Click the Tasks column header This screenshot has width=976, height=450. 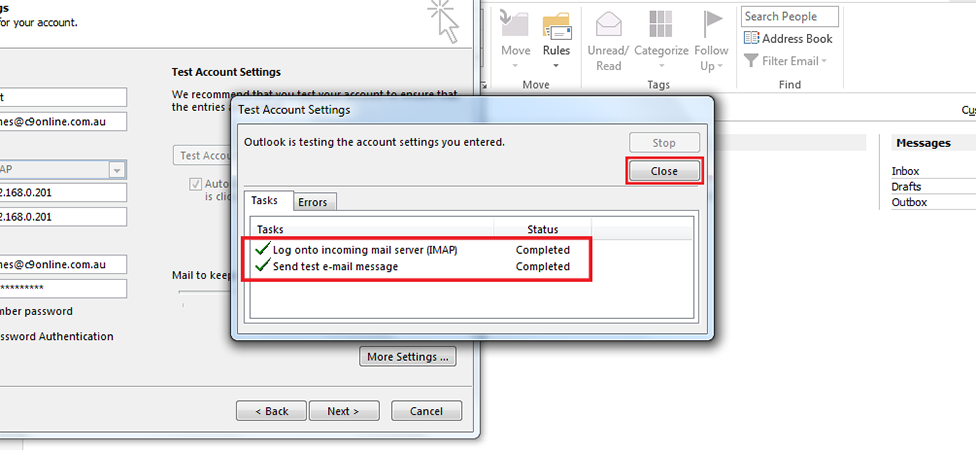point(372,229)
